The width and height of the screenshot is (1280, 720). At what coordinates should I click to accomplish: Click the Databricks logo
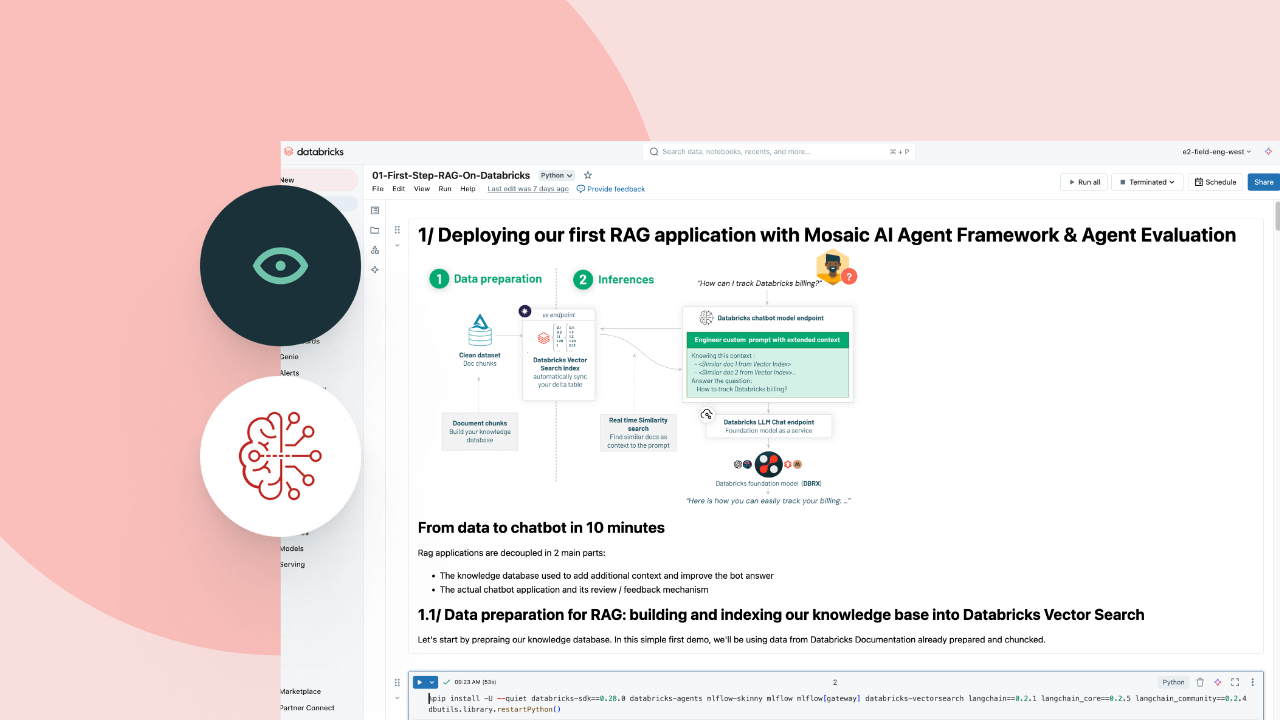[314, 152]
